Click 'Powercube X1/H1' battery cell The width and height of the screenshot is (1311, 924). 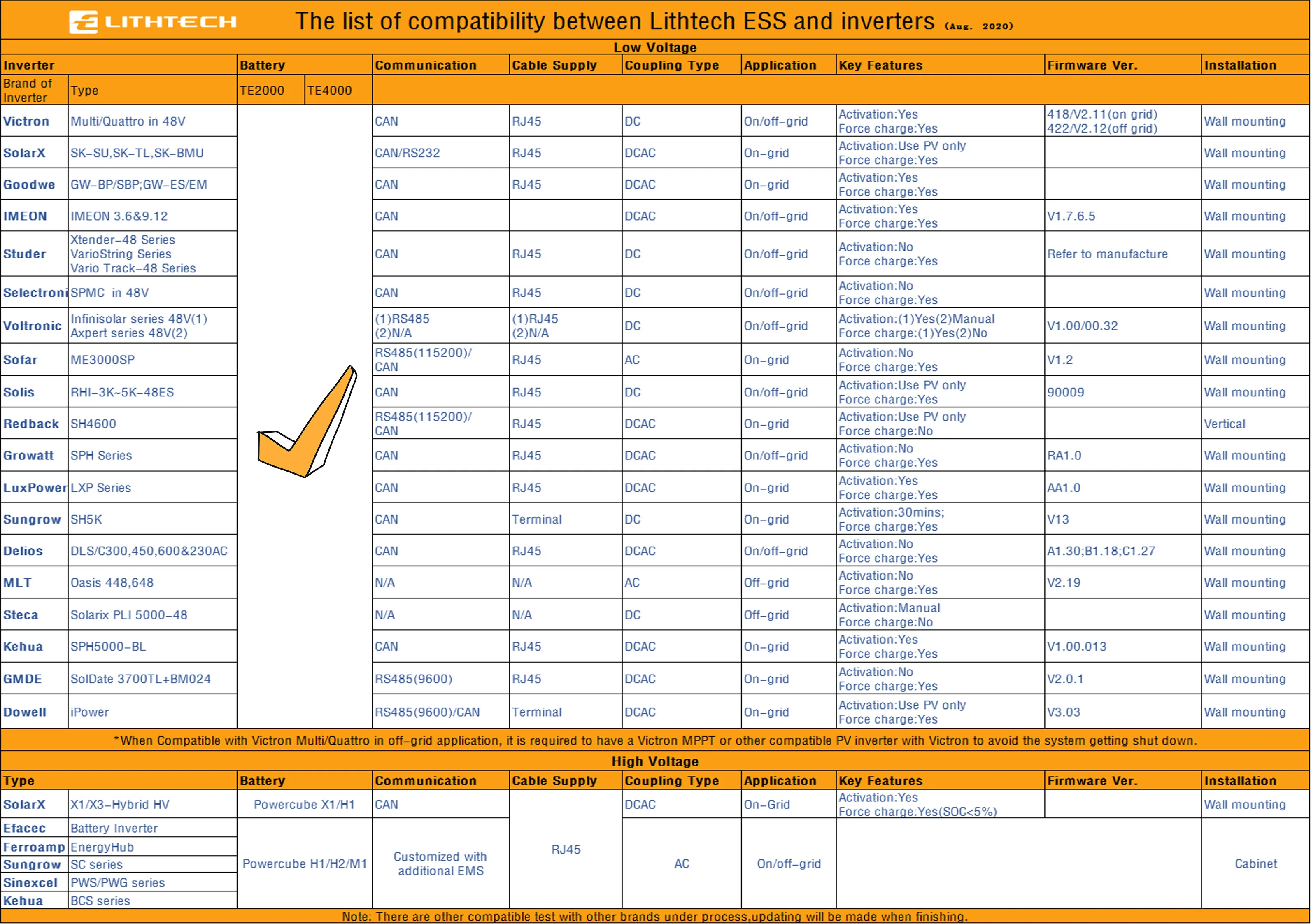coord(304,804)
